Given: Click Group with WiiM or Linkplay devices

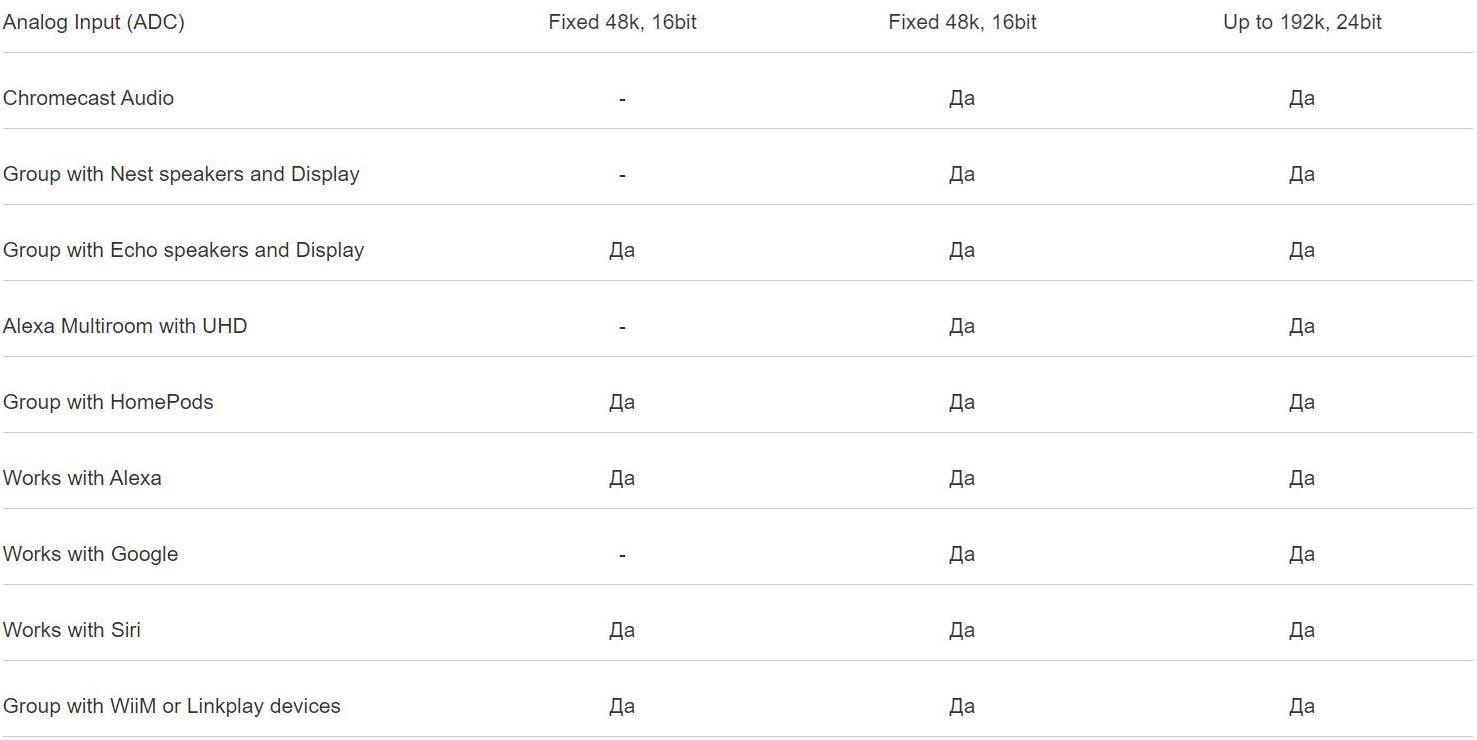Looking at the screenshot, I should 172,706.
